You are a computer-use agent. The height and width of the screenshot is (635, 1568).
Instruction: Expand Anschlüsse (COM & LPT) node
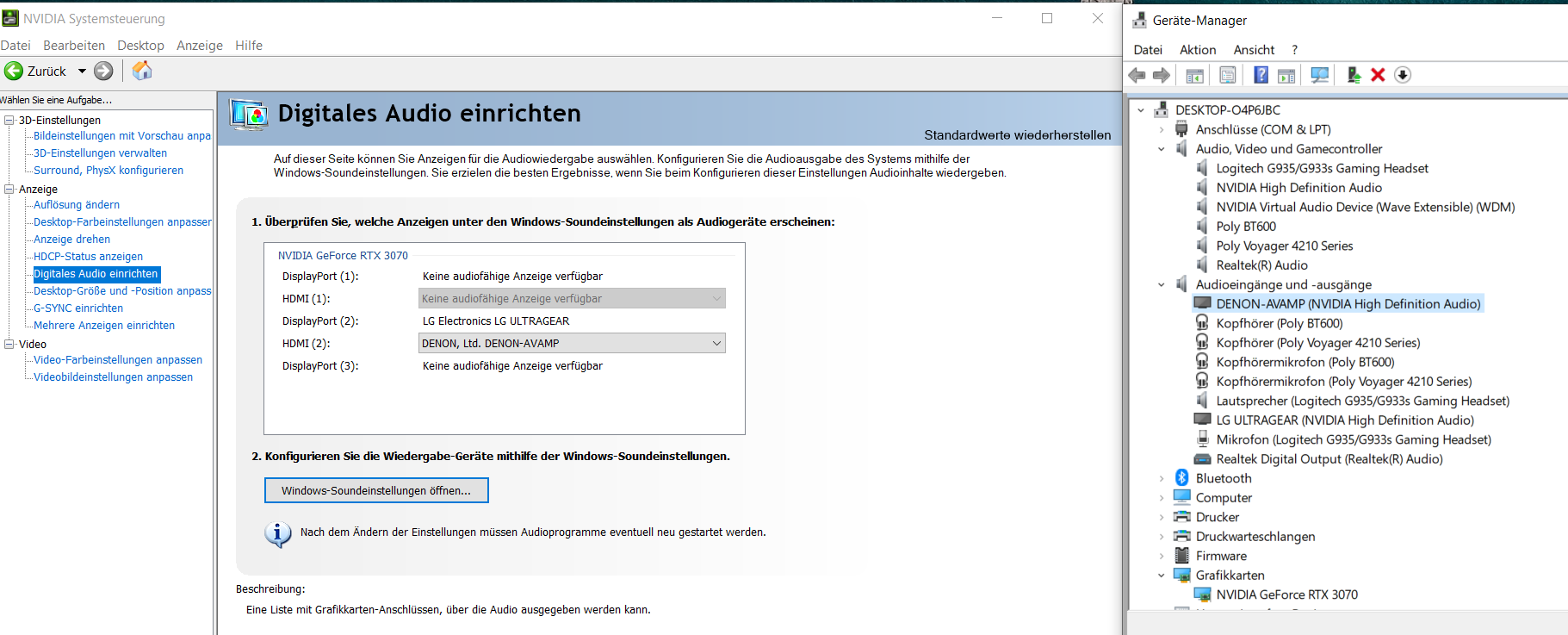click(x=1162, y=130)
